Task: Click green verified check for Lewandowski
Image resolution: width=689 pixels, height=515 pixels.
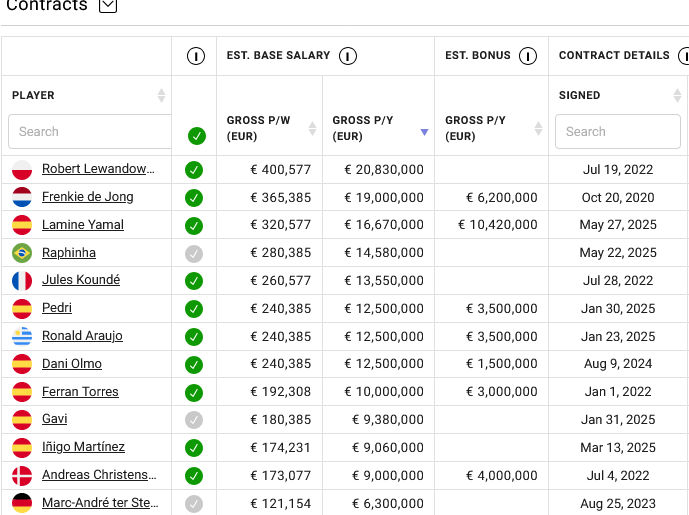Action: [194, 170]
